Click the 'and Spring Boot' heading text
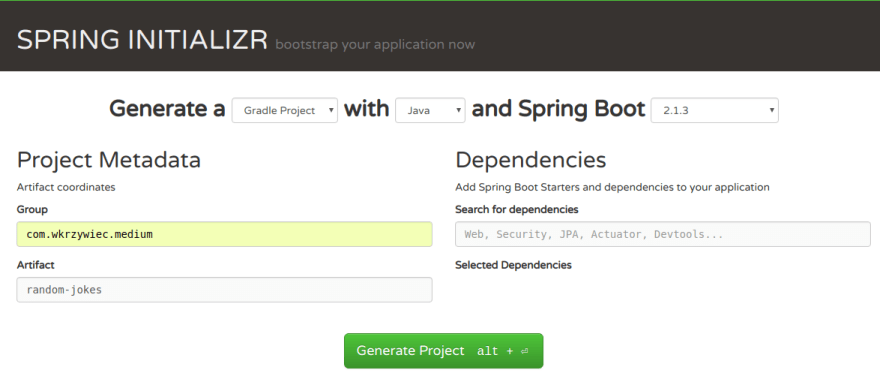The width and height of the screenshot is (880, 376). (558, 109)
